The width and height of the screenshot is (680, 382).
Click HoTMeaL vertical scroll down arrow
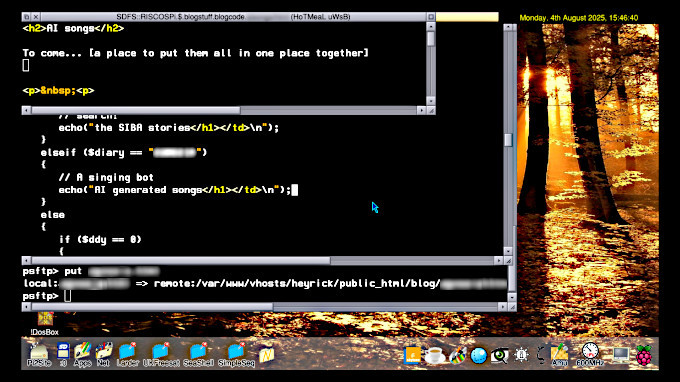pyautogui.click(x=431, y=101)
